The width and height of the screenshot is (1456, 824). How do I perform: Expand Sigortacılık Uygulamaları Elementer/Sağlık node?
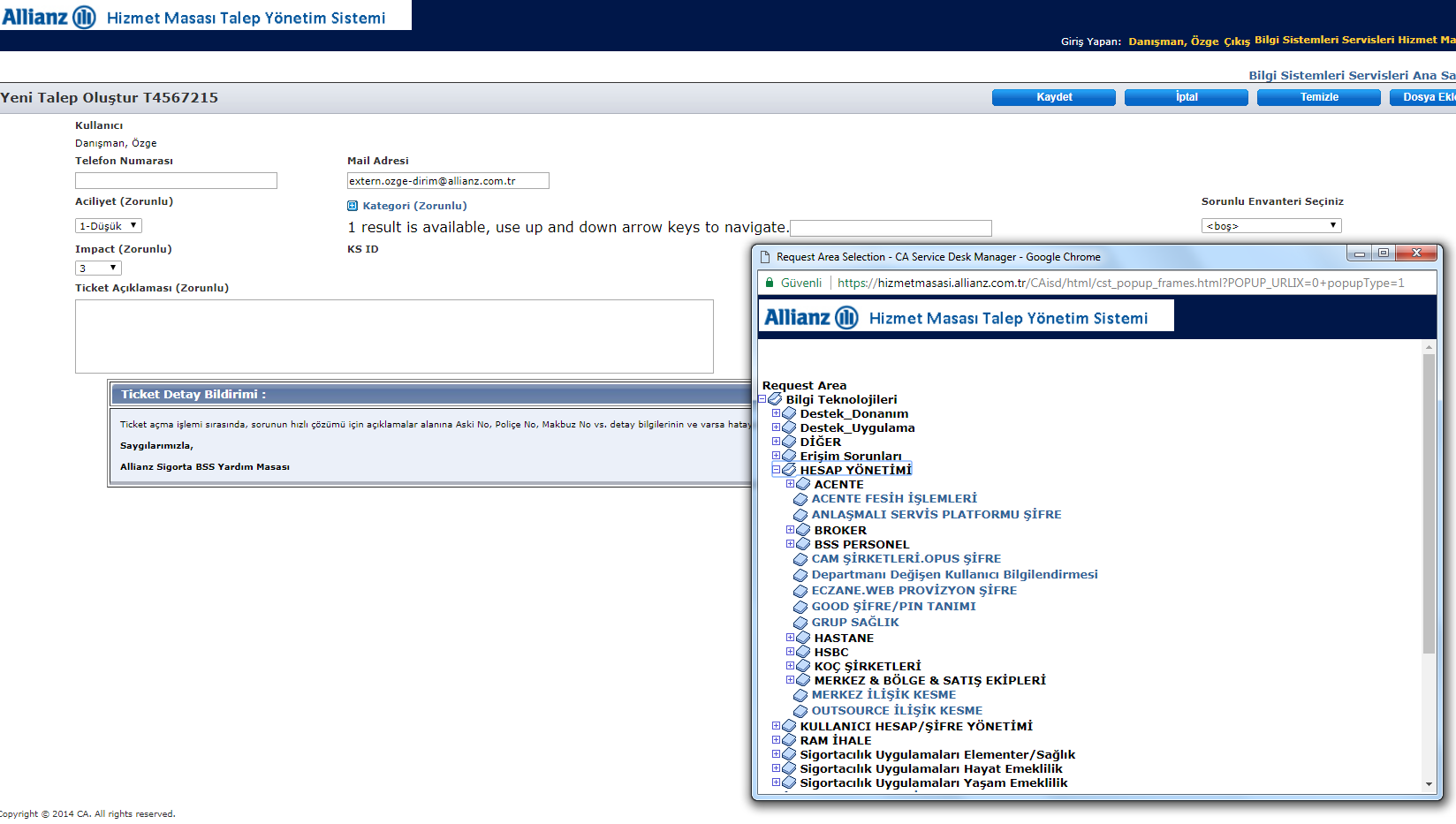tap(777, 754)
